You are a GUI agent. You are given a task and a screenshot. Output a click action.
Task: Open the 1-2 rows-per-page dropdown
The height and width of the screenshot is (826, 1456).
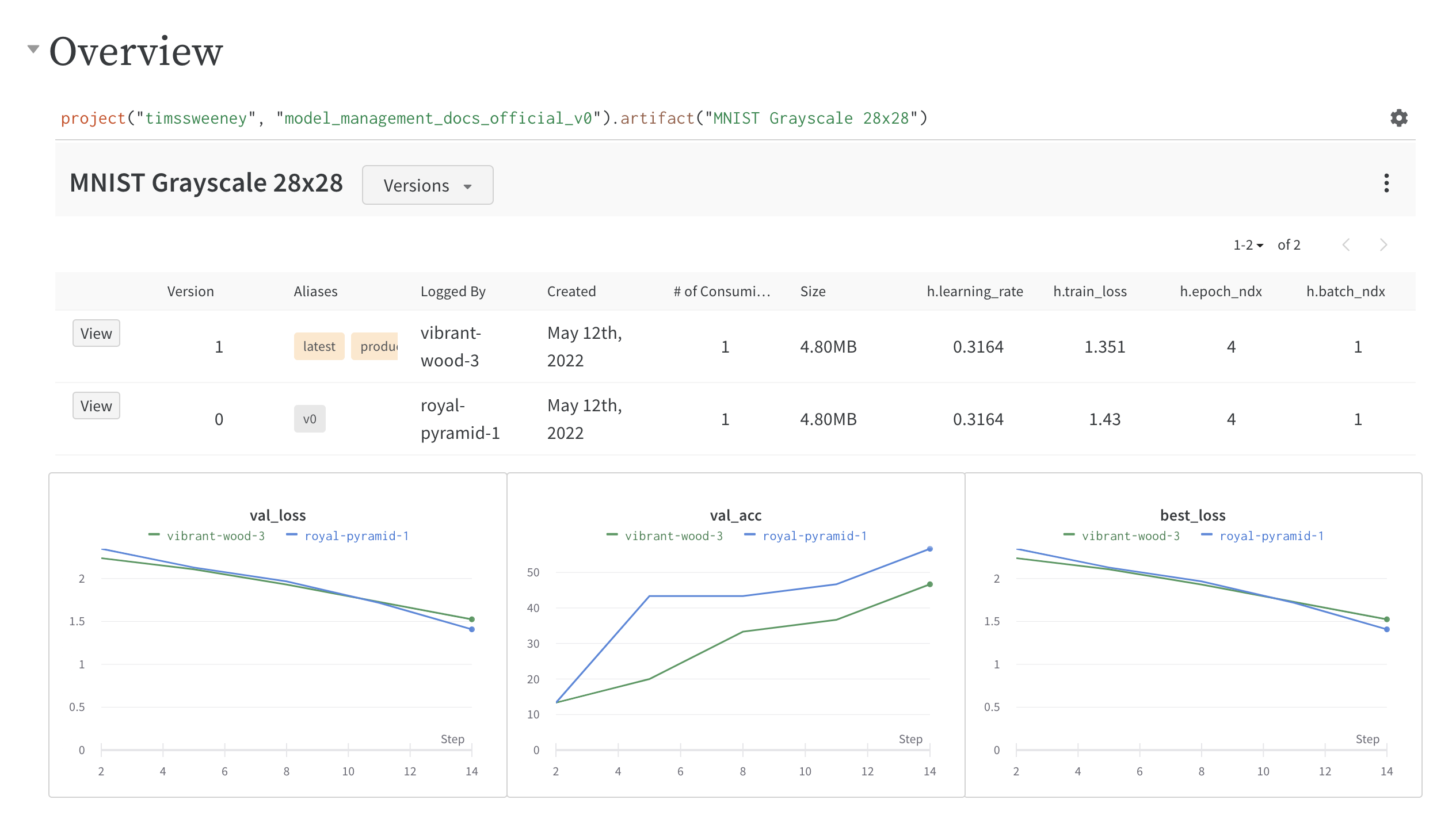[x=1248, y=245]
